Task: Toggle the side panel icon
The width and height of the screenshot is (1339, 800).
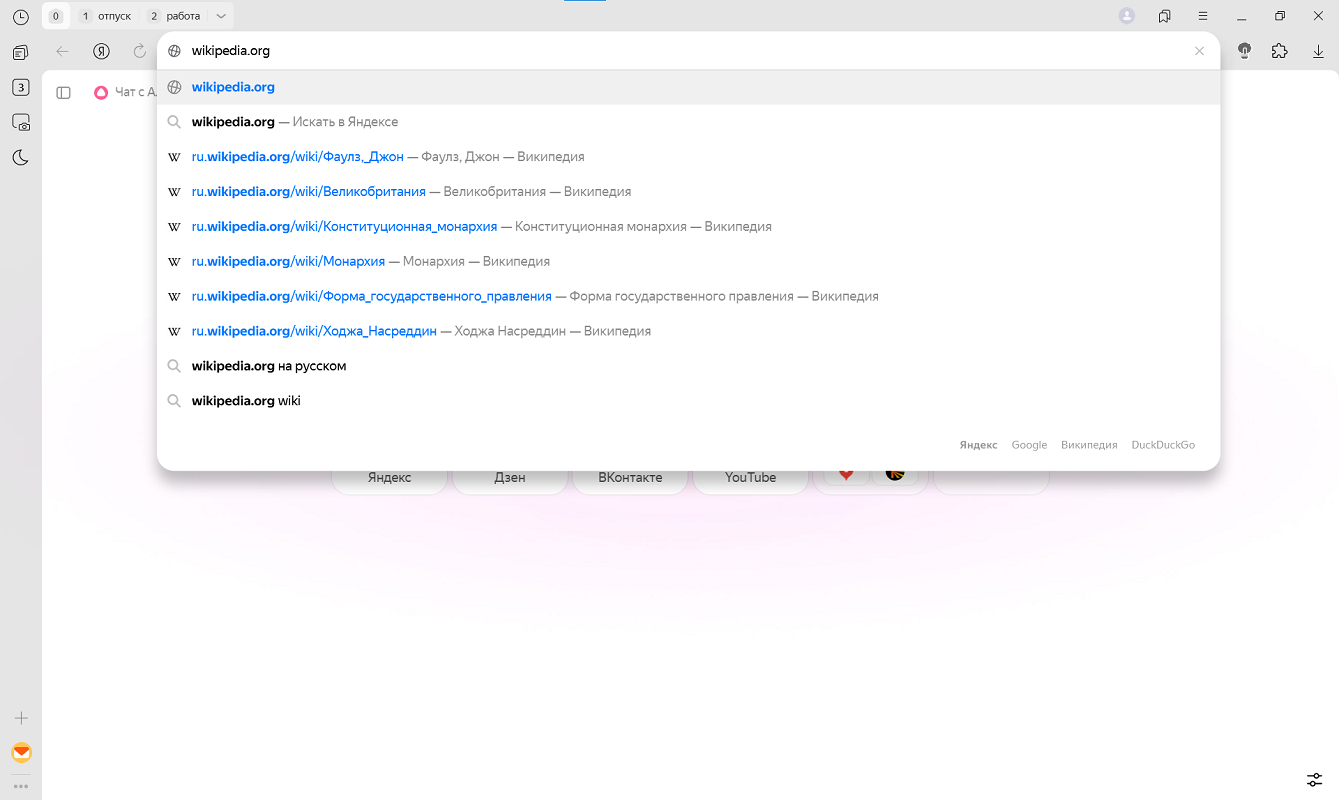Action: (63, 92)
